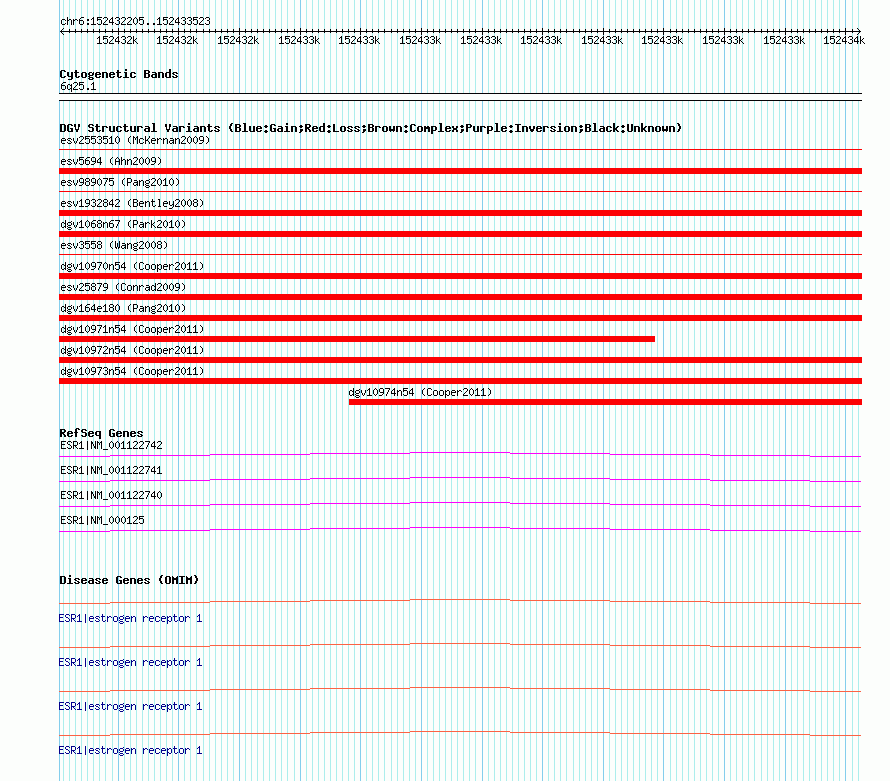
Task: Click the dgv10970n54 (Cooper2011) label
Action: (132, 266)
